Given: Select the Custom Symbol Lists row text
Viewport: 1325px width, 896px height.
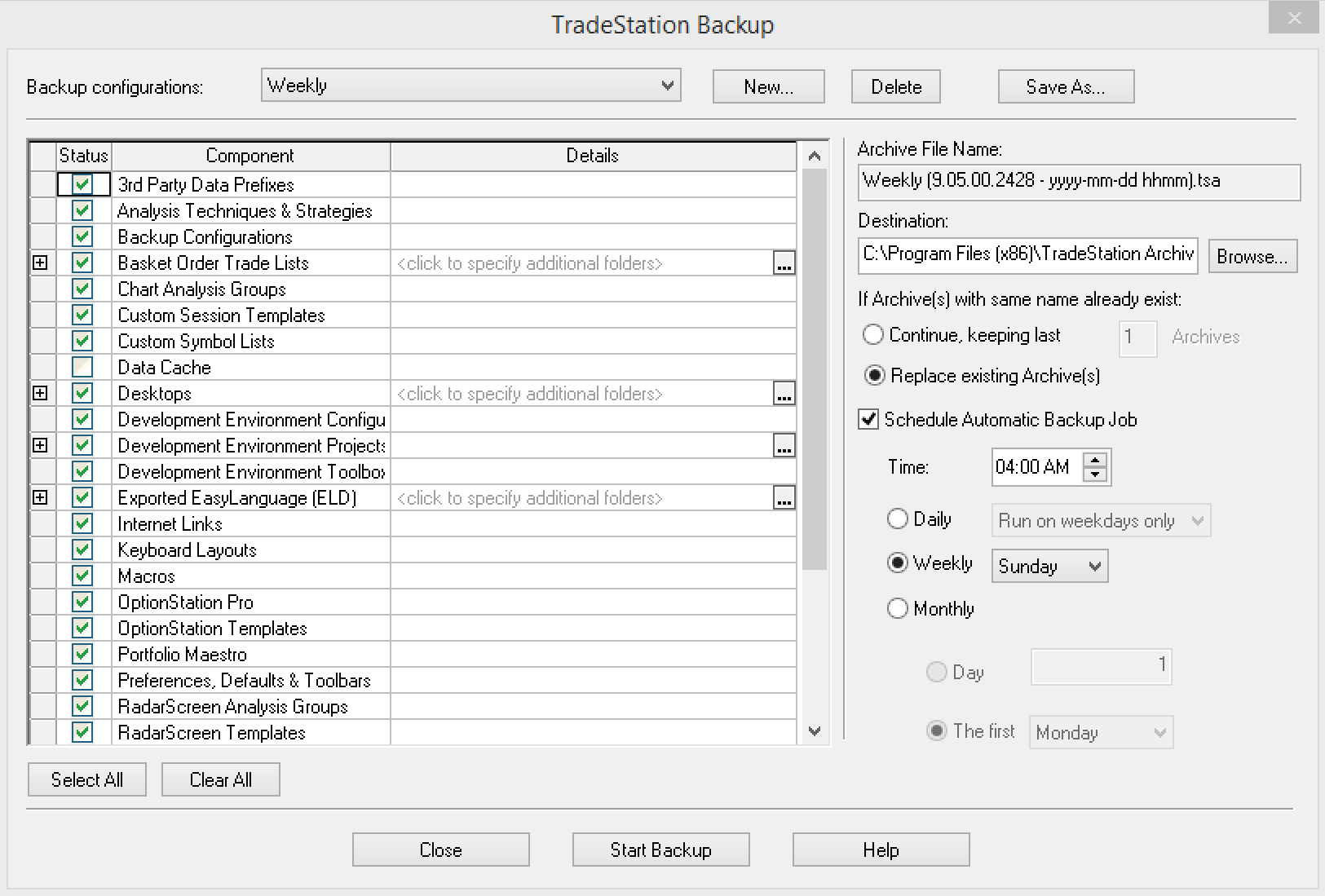Looking at the screenshot, I should (196, 341).
